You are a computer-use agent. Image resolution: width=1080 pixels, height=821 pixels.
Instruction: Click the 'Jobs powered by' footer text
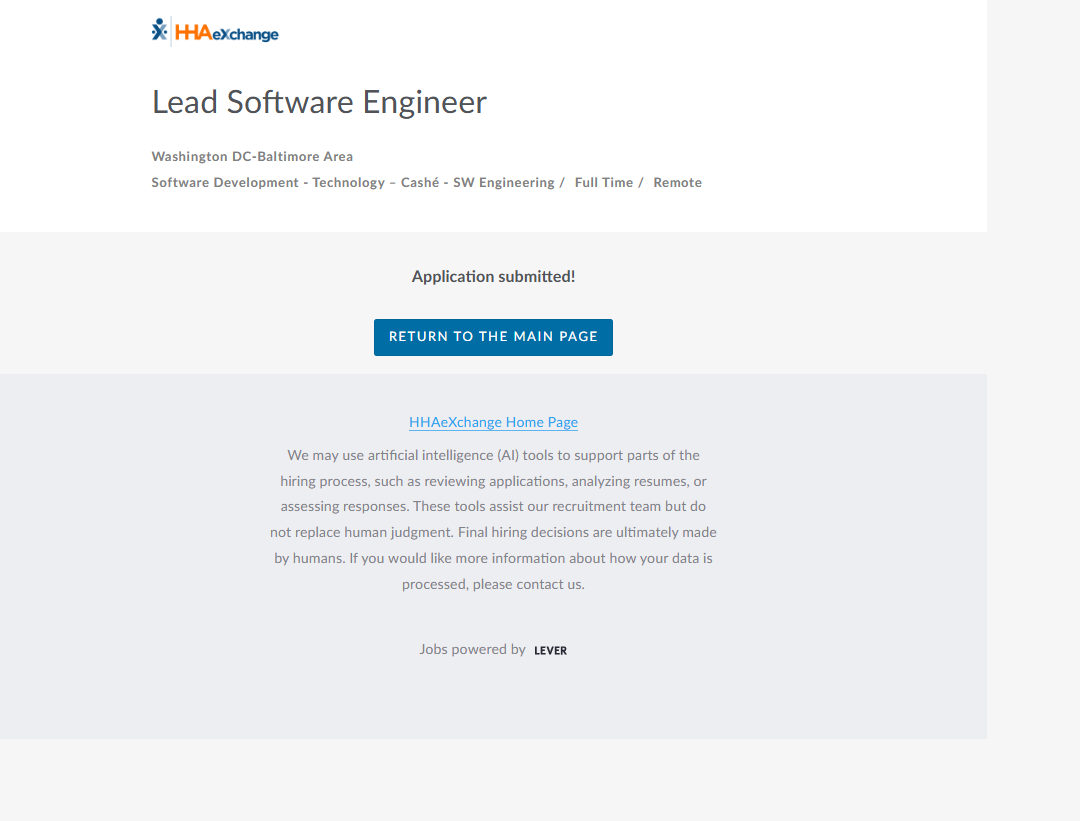click(472, 650)
